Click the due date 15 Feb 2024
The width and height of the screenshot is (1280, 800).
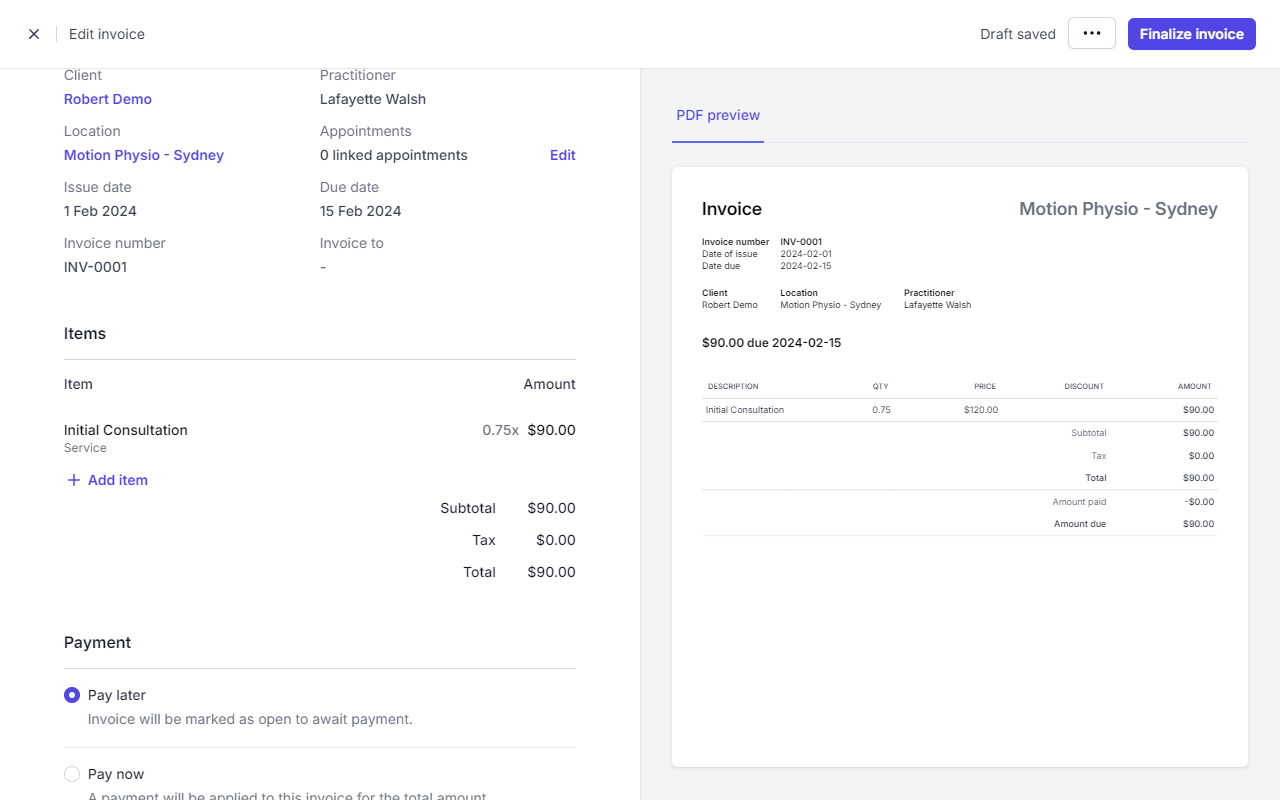[x=360, y=211]
